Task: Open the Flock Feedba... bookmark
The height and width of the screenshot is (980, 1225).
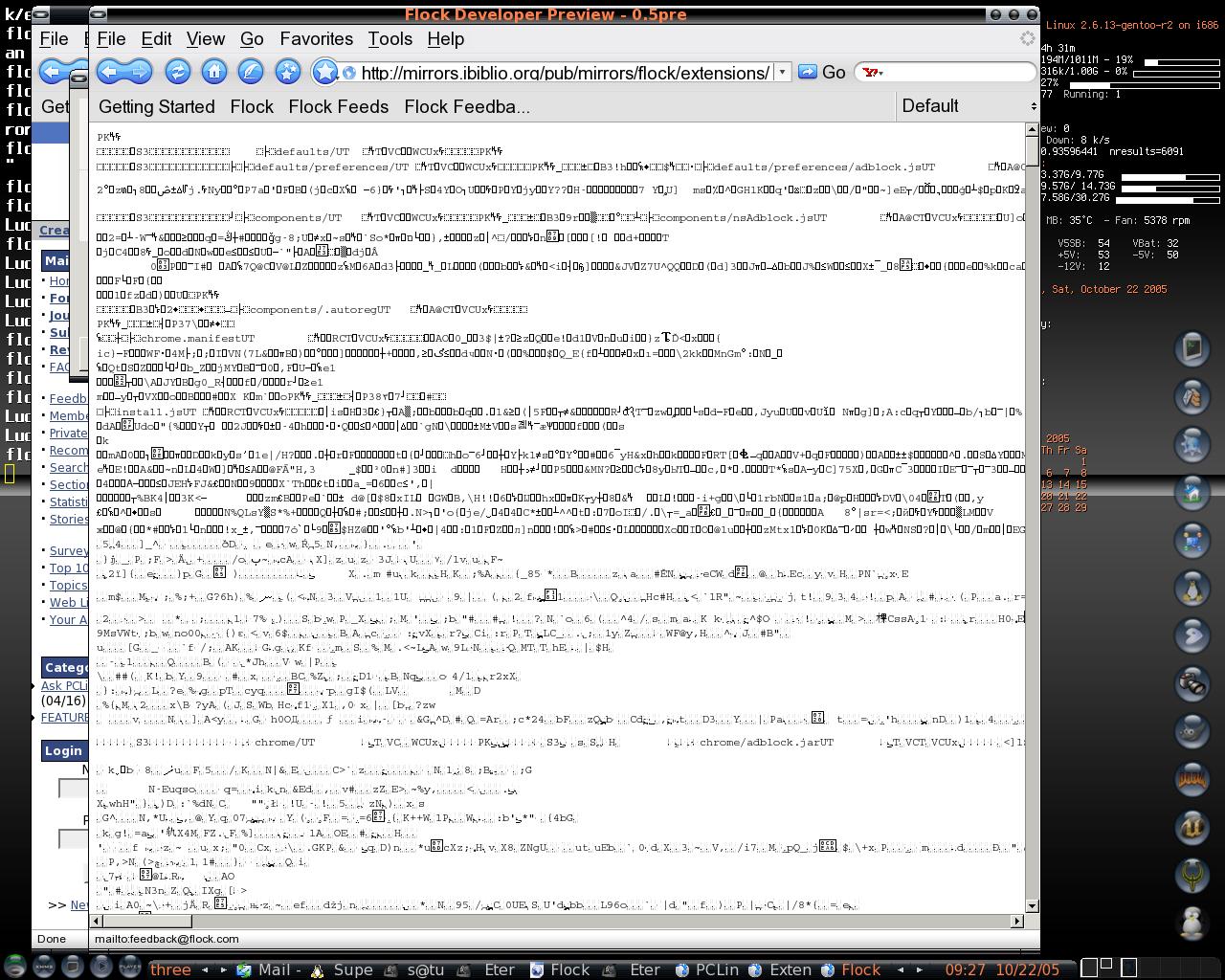Action: (x=466, y=107)
